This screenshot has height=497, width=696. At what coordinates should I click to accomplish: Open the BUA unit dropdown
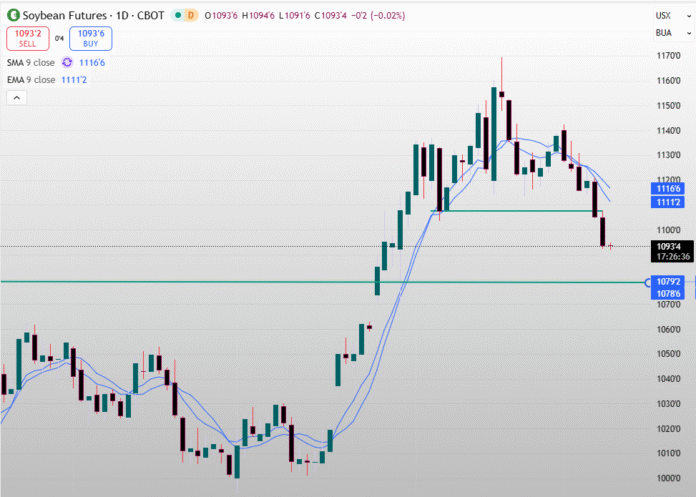click(662, 33)
